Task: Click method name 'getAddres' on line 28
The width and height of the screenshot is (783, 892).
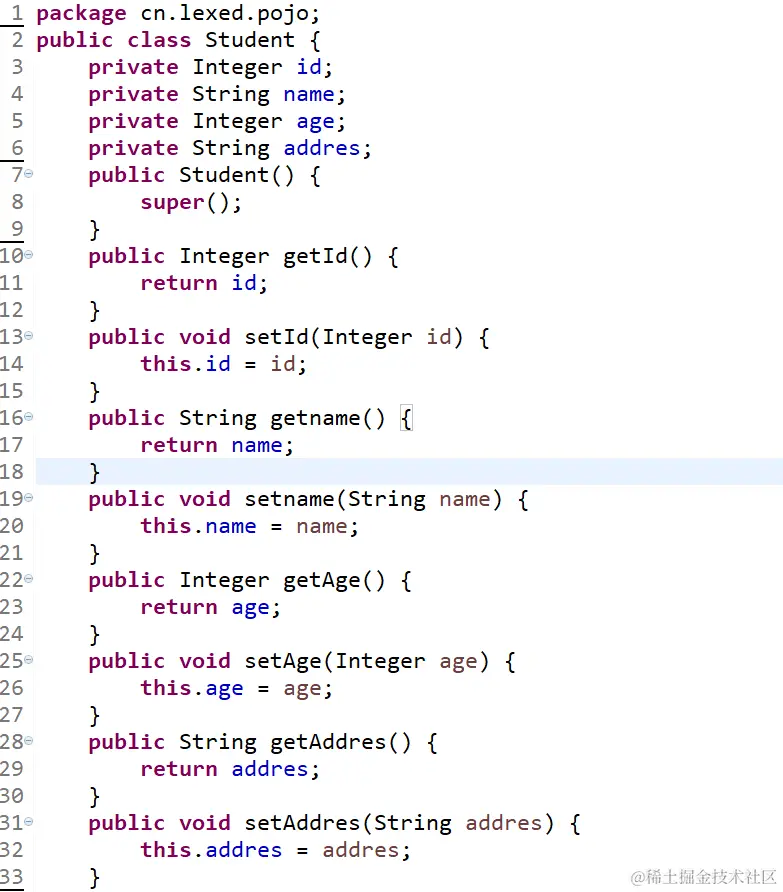Action: pos(328,742)
